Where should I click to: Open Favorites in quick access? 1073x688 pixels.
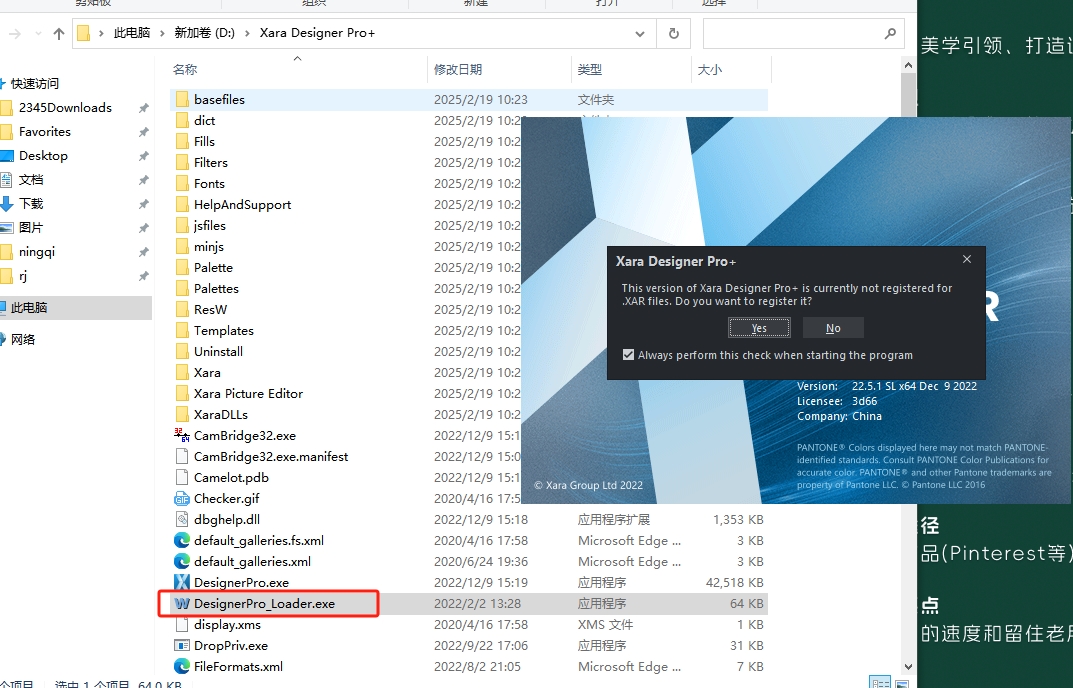tap(44, 131)
